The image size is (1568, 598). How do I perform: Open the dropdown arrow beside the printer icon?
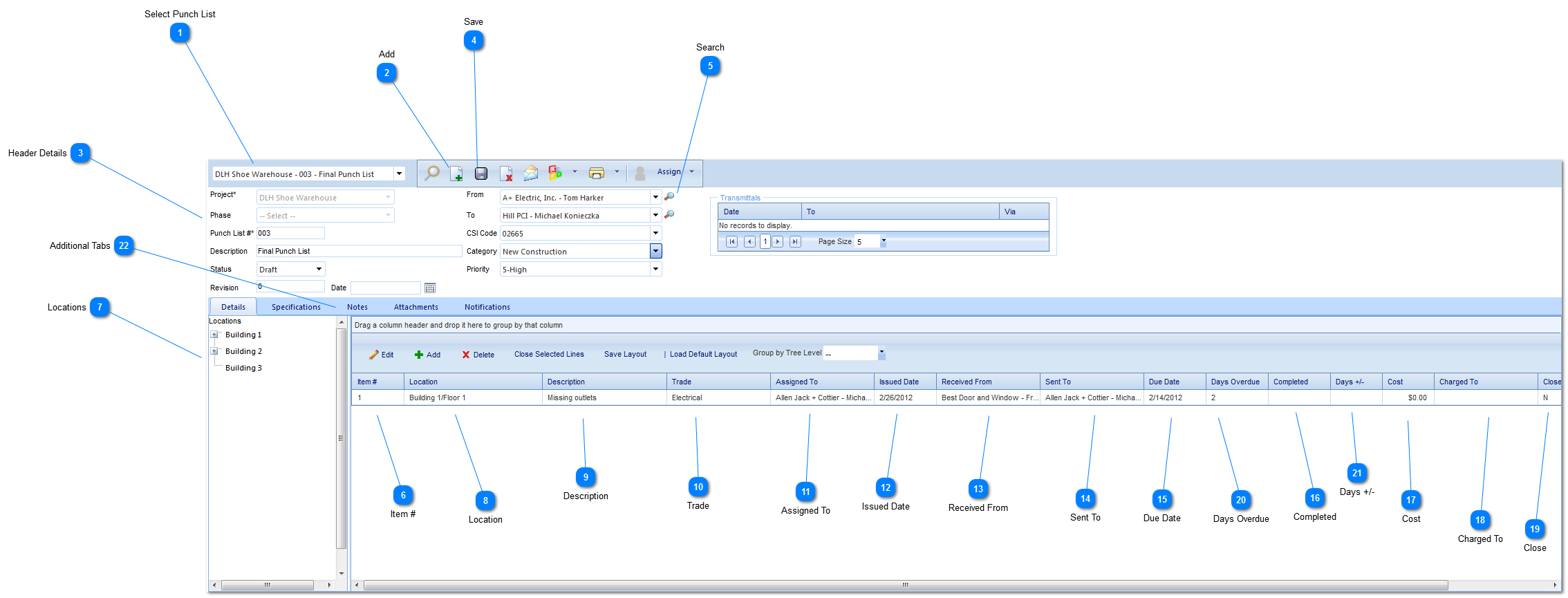coord(617,171)
